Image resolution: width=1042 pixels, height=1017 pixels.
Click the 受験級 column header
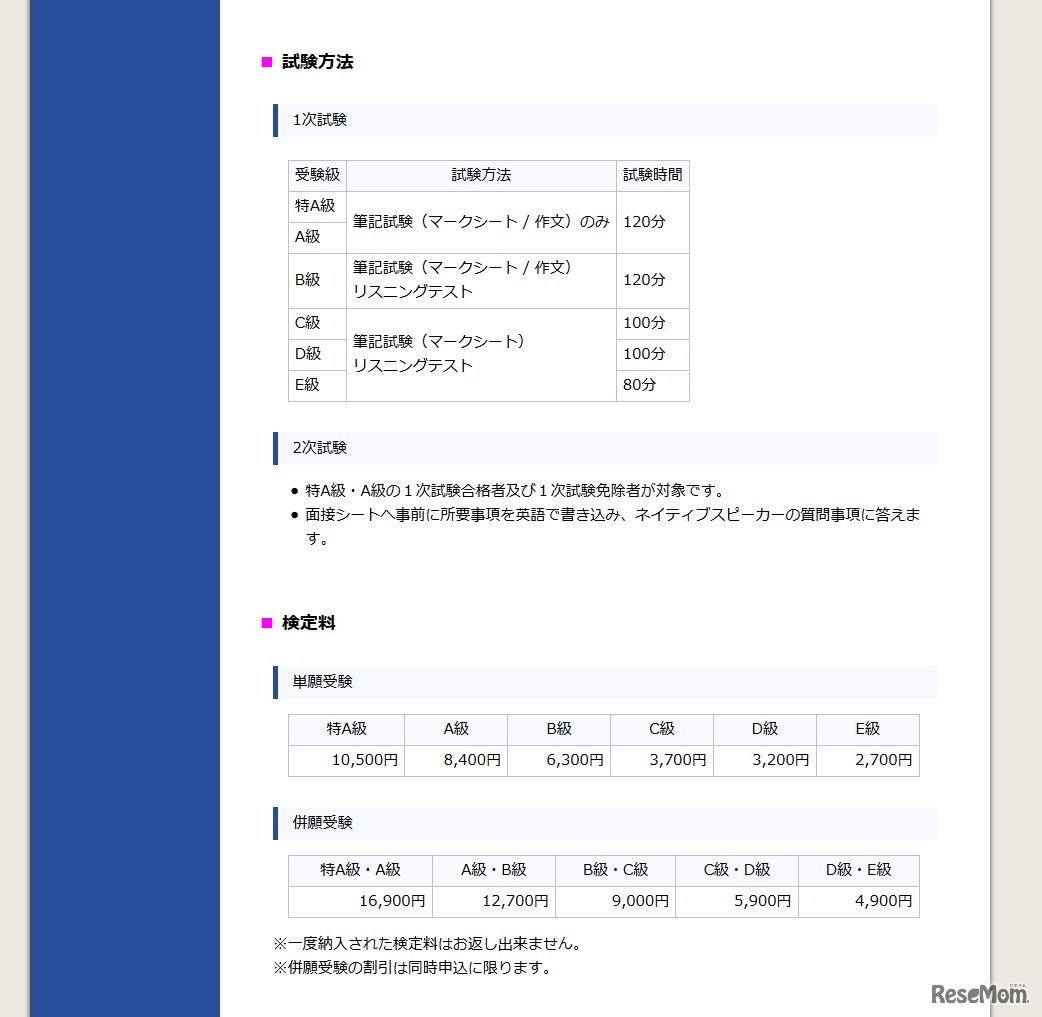point(317,175)
